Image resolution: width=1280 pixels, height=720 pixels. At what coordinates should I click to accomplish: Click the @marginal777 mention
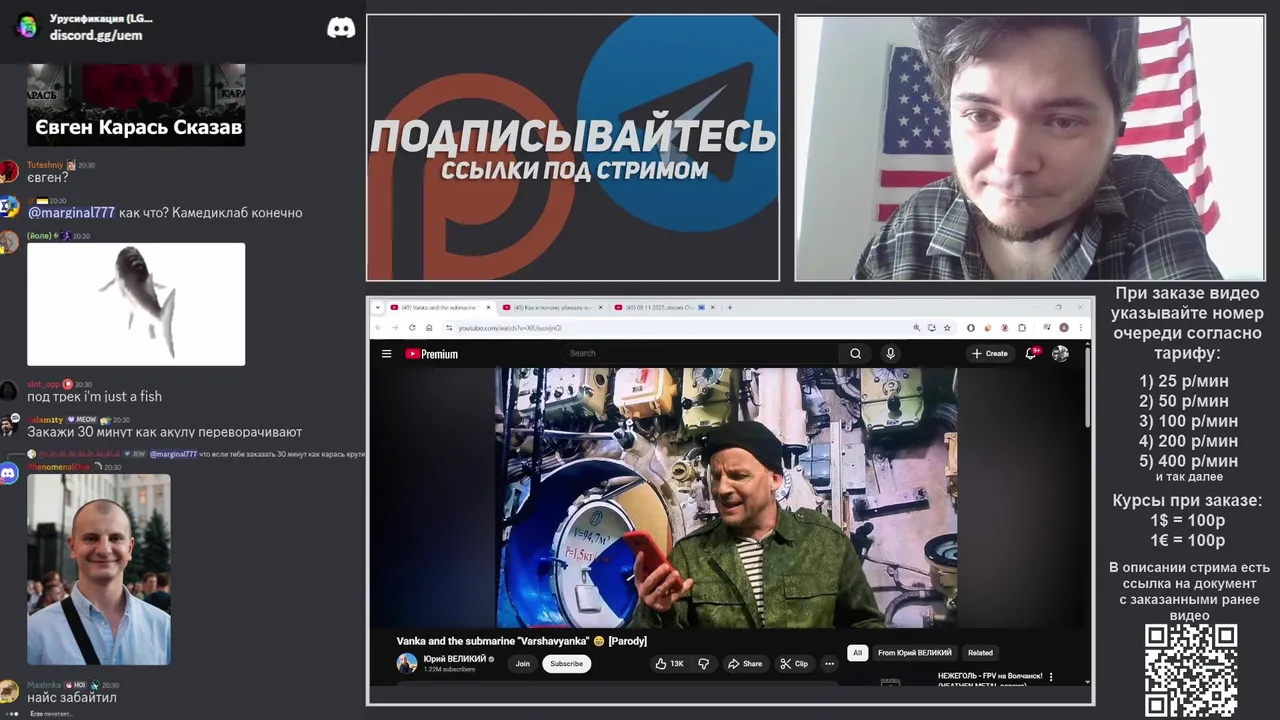click(x=71, y=212)
